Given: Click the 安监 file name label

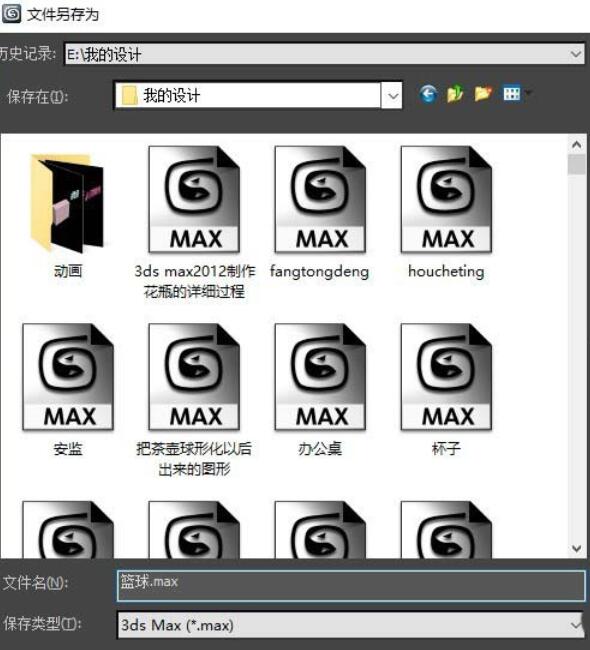Looking at the screenshot, I should (68, 449).
